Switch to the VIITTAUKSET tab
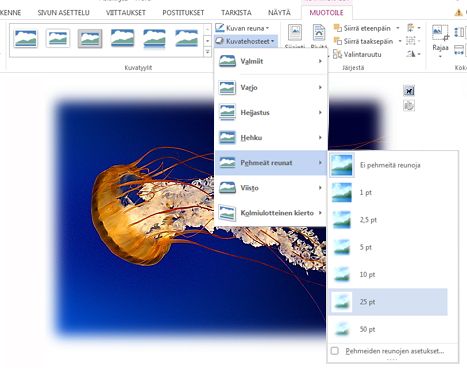The width and height of the screenshot is (467, 371). 126,13
